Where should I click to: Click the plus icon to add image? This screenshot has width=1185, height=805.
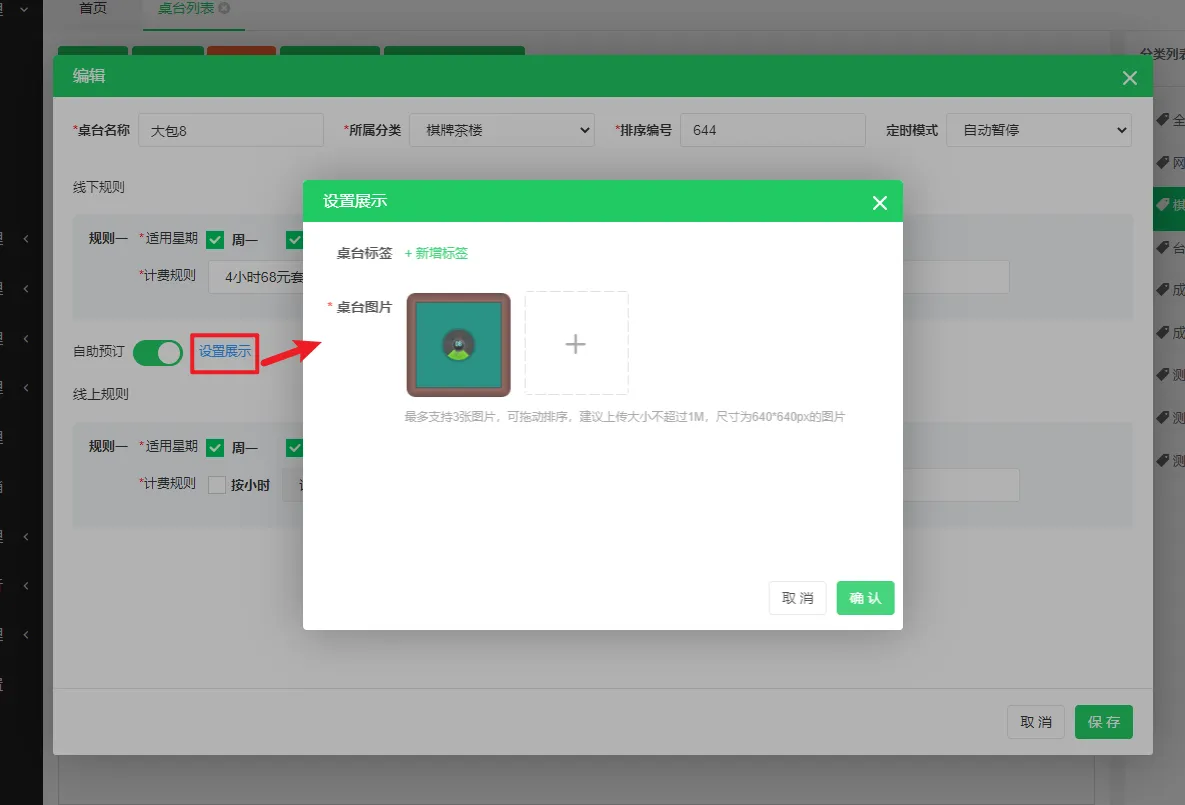pyautogui.click(x=576, y=344)
